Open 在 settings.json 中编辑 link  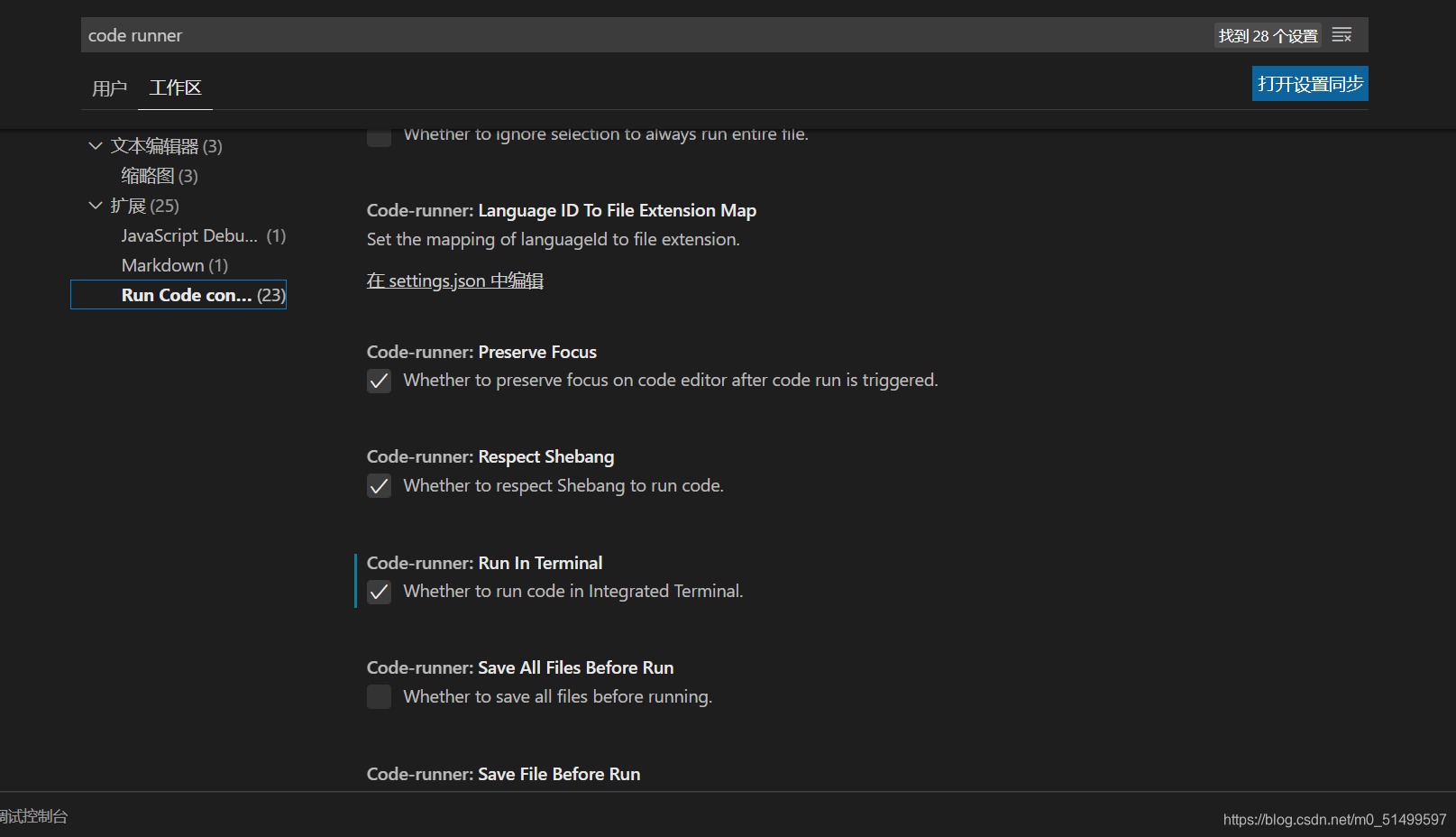tap(455, 281)
